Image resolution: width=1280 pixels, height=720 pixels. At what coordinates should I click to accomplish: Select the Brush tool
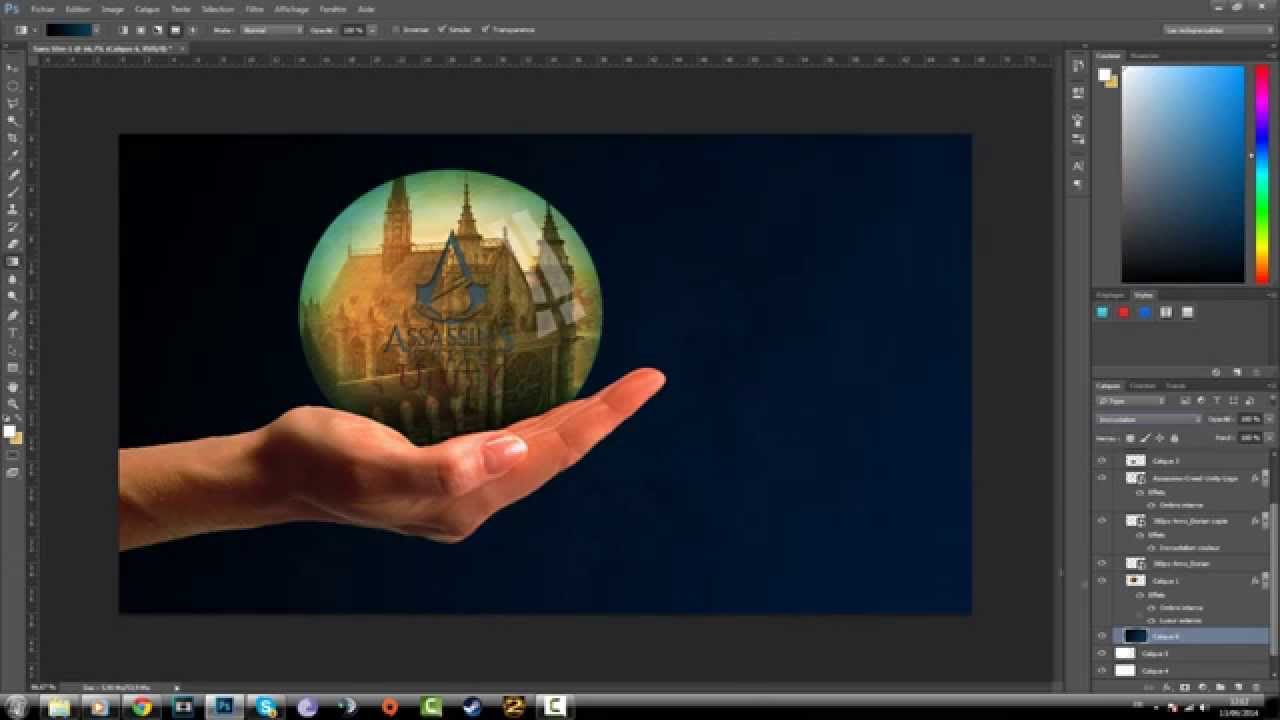tap(13, 192)
